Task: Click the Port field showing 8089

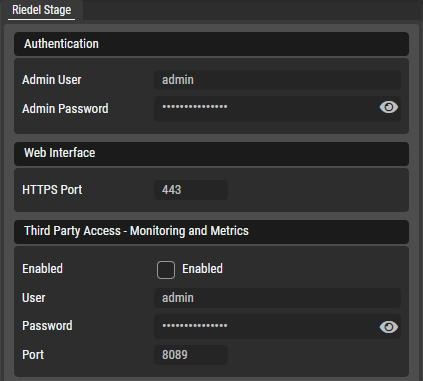Action: [191, 355]
